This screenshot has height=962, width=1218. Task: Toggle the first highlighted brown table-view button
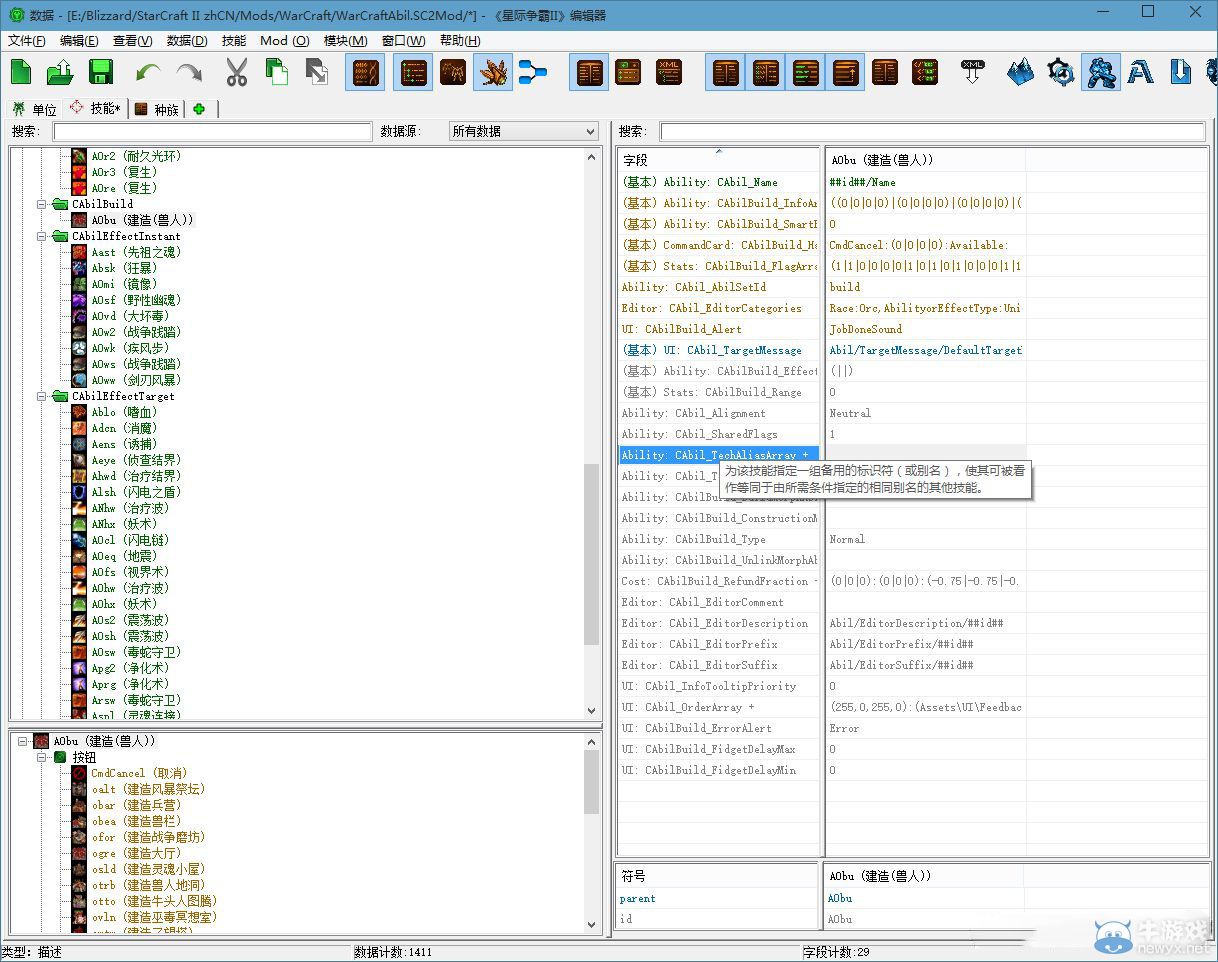coord(365,72)
